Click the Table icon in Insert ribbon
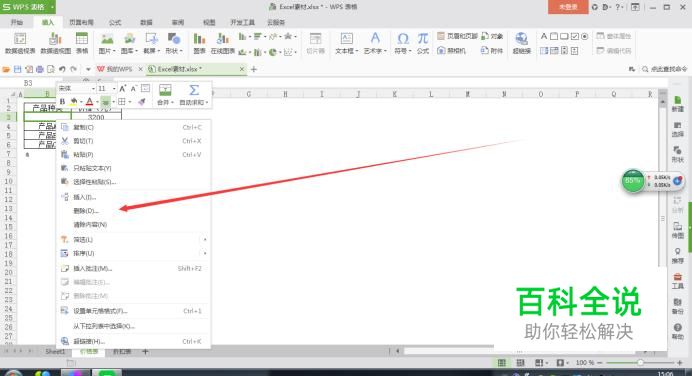The width and height of the screenshot is (692, 376). 82,43
